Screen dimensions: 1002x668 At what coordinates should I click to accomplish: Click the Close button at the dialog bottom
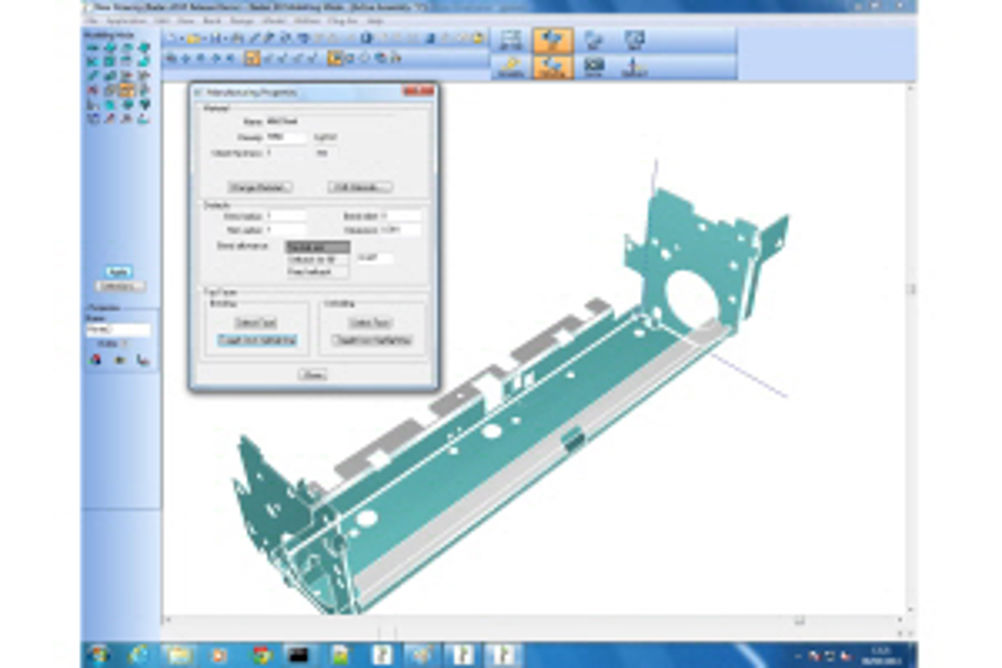click(313, 375)
